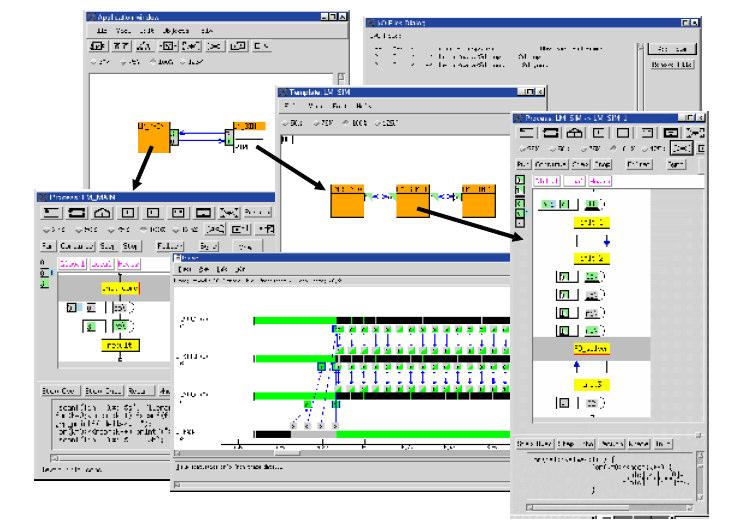
Task: Select the middle orange block in Template LM_SIM canvas
Action: [413, 201]
